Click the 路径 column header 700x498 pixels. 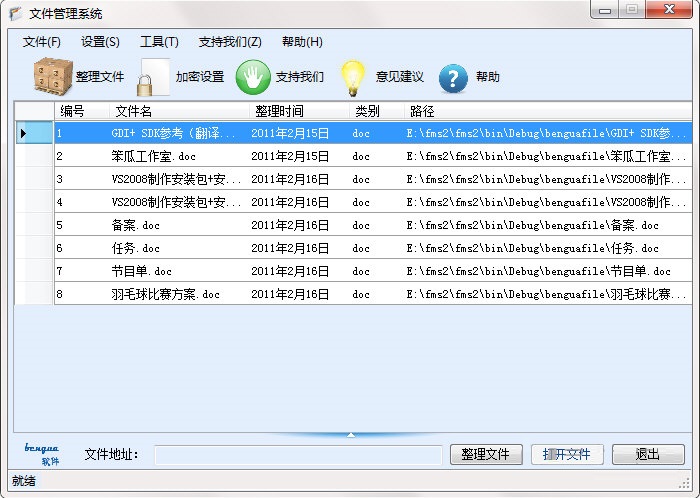coord(548,111)
